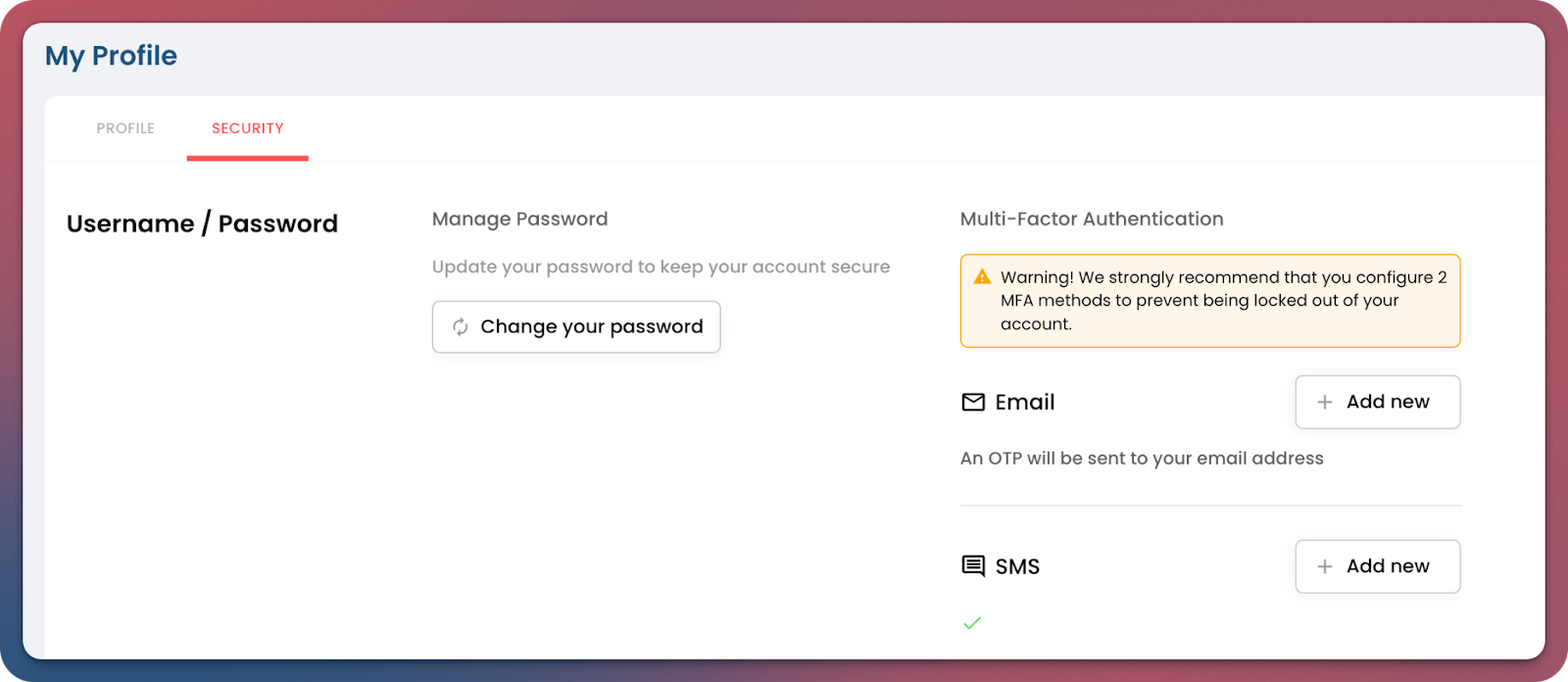Click the Username / Password section heading

point(202,224)
